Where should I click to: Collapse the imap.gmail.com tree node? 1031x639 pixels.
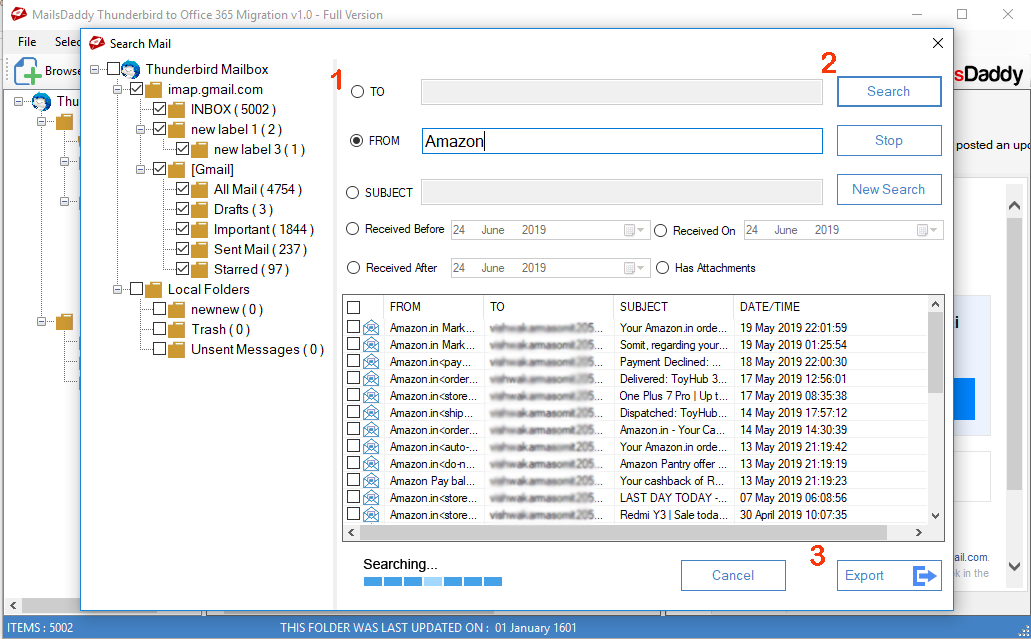coord(117,89)
